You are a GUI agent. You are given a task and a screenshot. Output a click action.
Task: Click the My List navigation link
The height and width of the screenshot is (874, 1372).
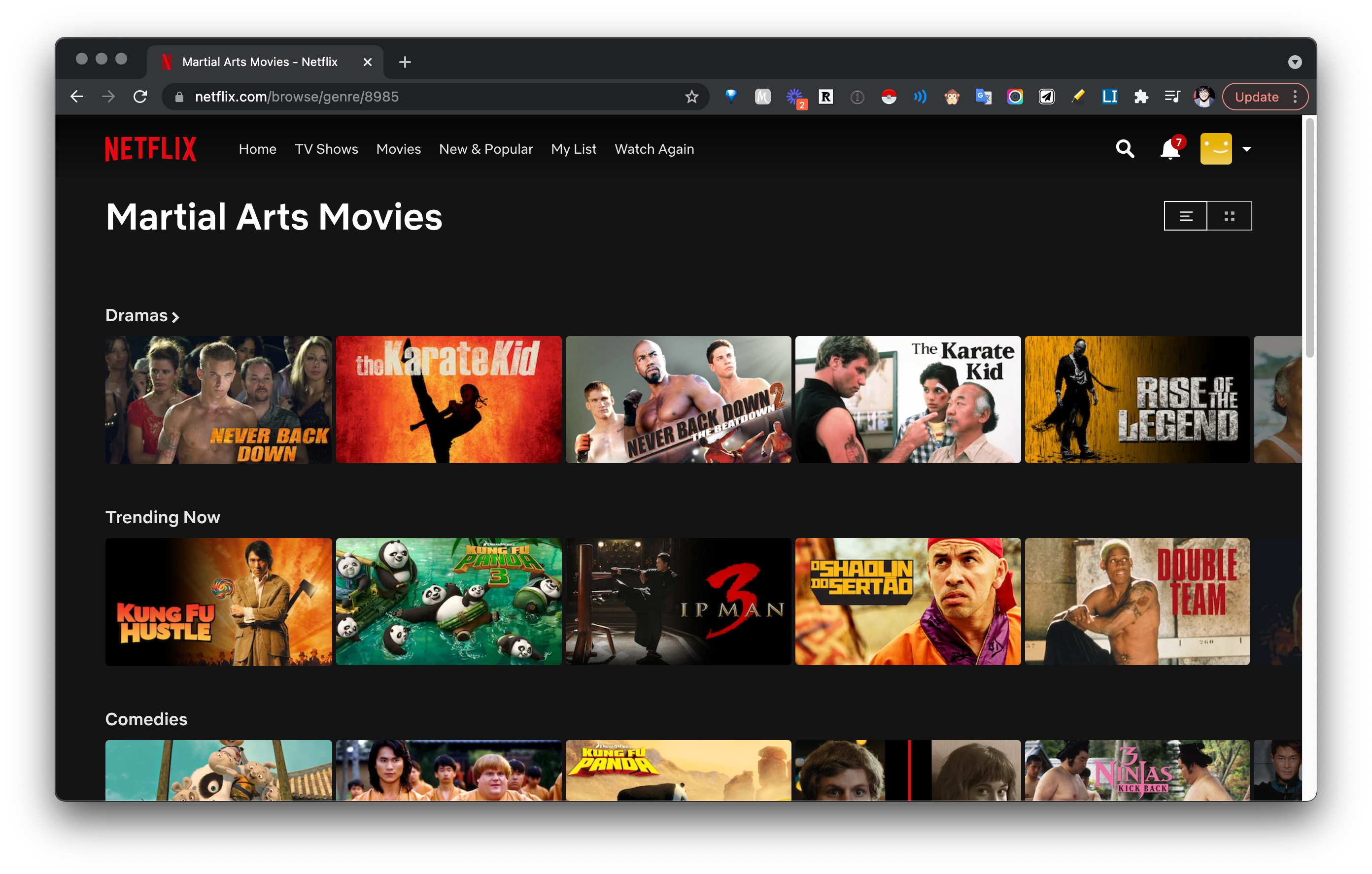point(574,149)
